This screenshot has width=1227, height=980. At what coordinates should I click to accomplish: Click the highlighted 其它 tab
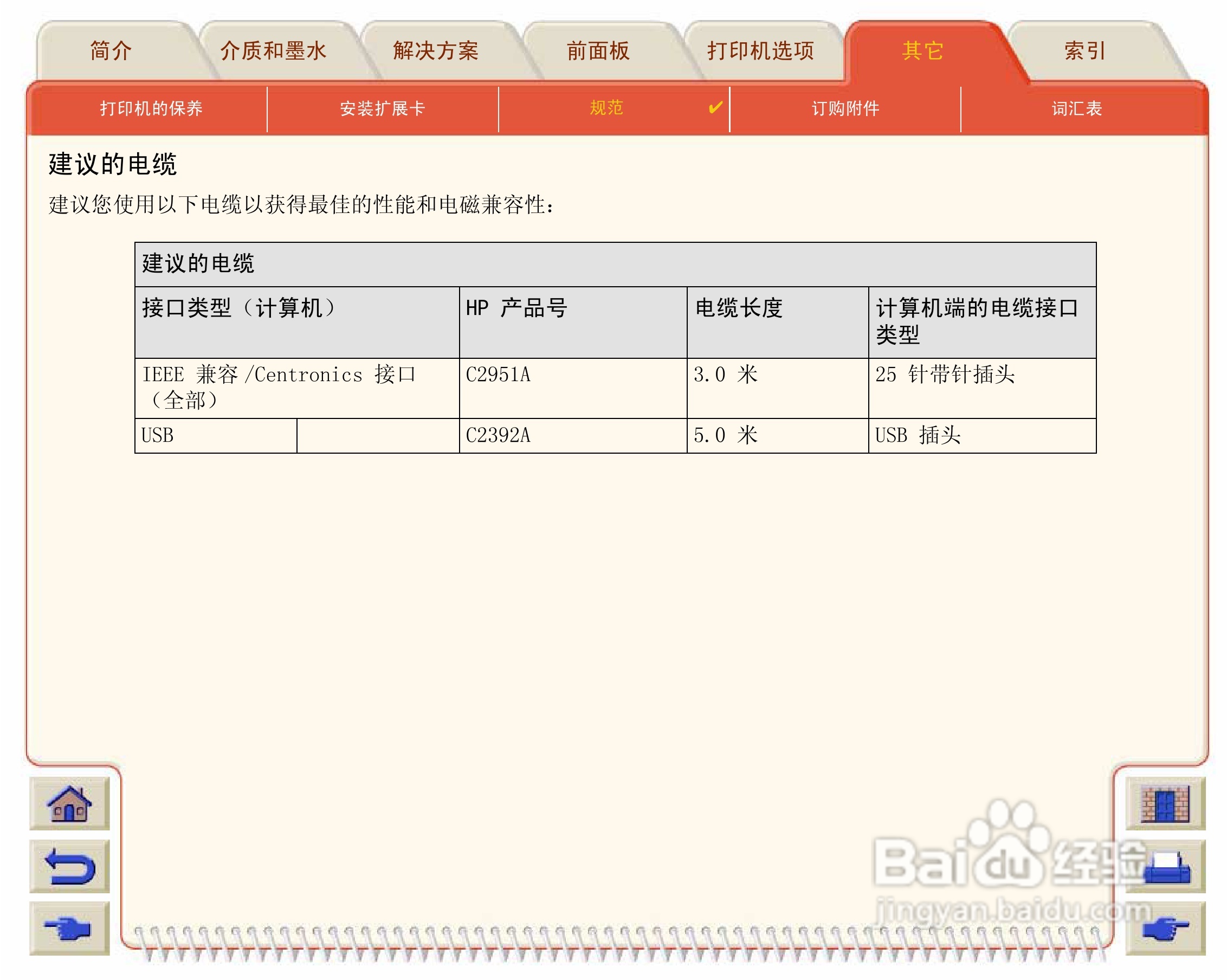coord(922,51)
